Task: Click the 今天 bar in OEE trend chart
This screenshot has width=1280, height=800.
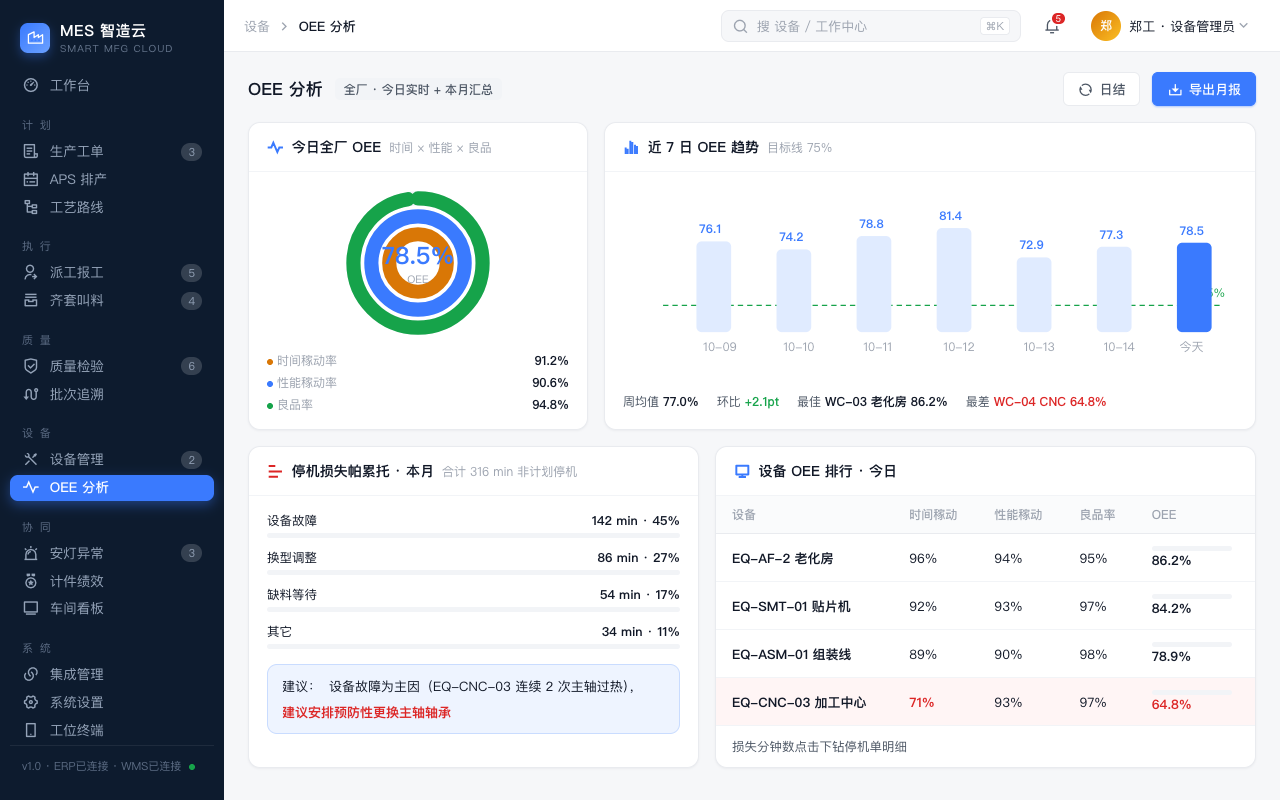Action: click(1194, 287)
